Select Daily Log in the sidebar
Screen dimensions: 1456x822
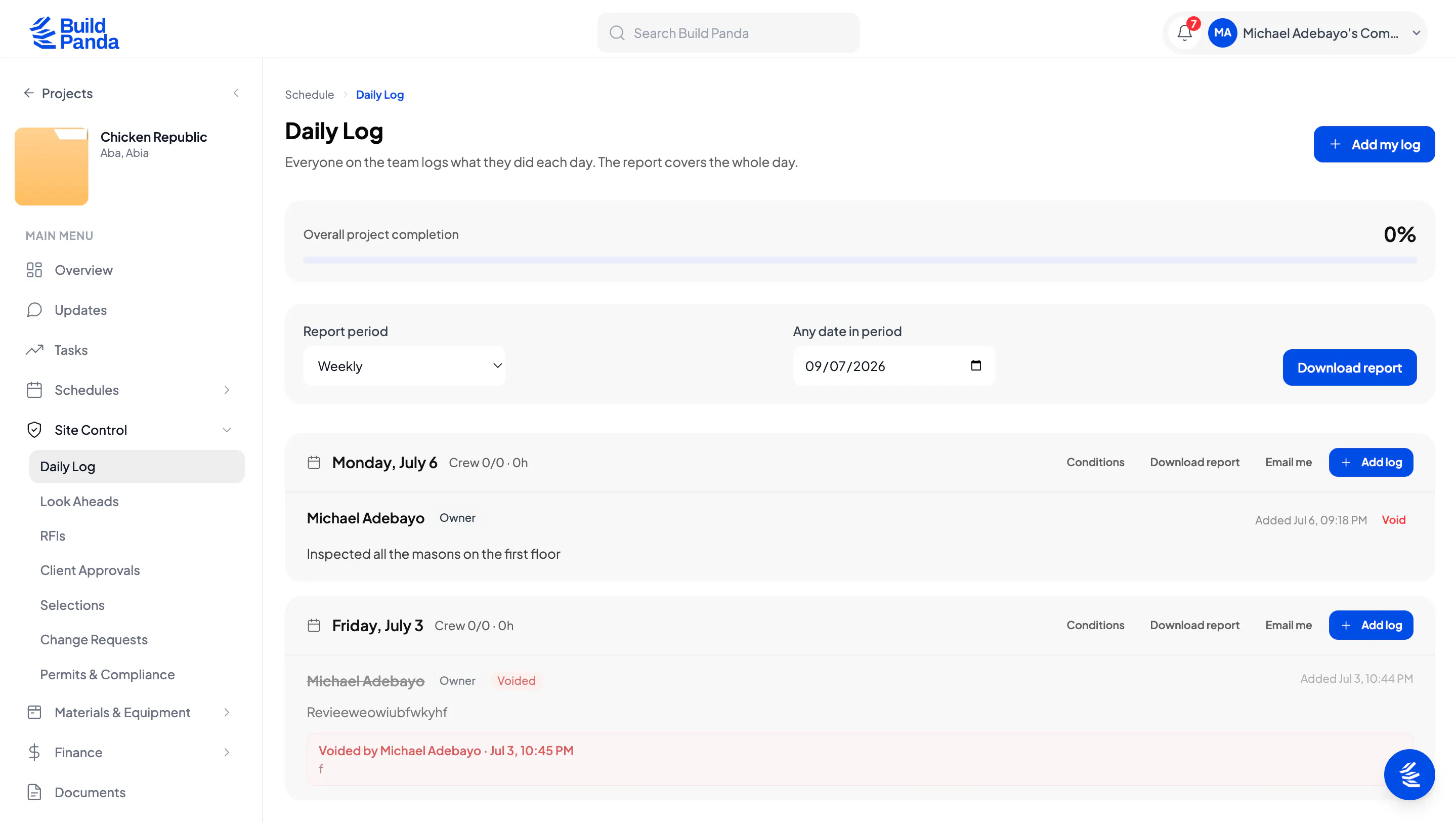pos(137,466)
